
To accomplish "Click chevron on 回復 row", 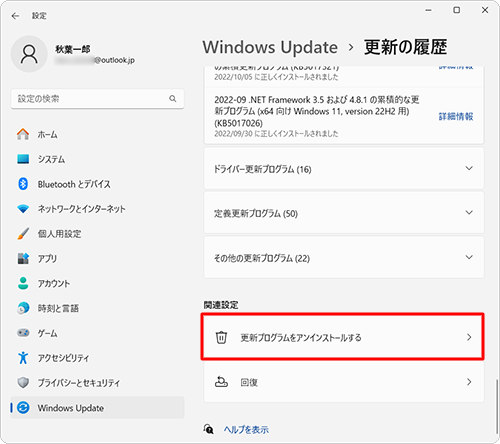I will click(x=469, y=382).
